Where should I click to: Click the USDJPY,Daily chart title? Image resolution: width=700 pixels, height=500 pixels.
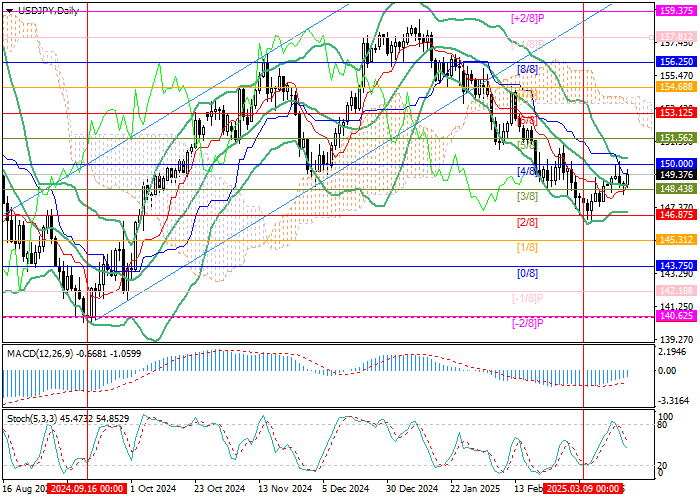pyautogui.click(x=44, y=9)
